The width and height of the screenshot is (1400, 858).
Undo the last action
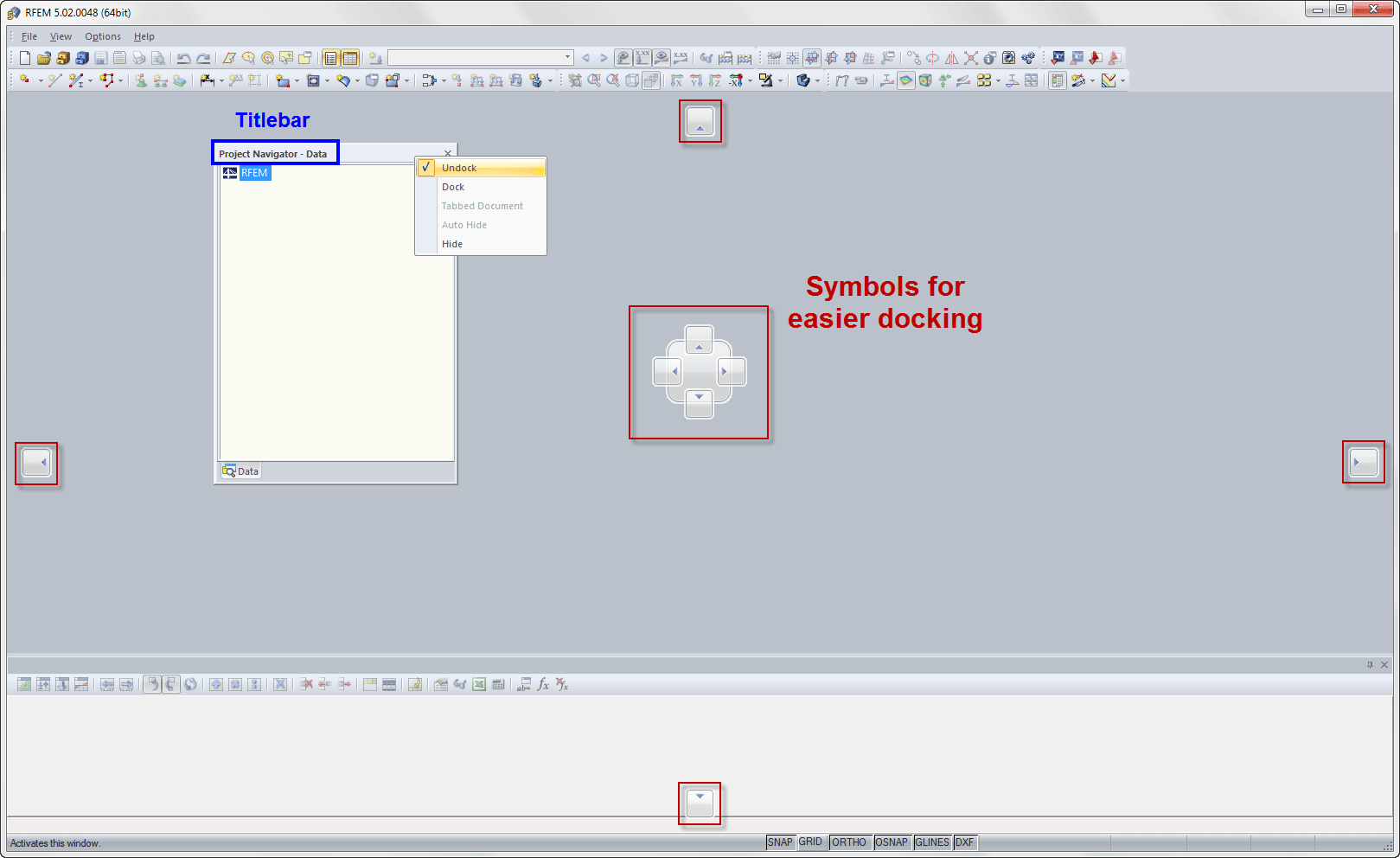pos(183,58)
